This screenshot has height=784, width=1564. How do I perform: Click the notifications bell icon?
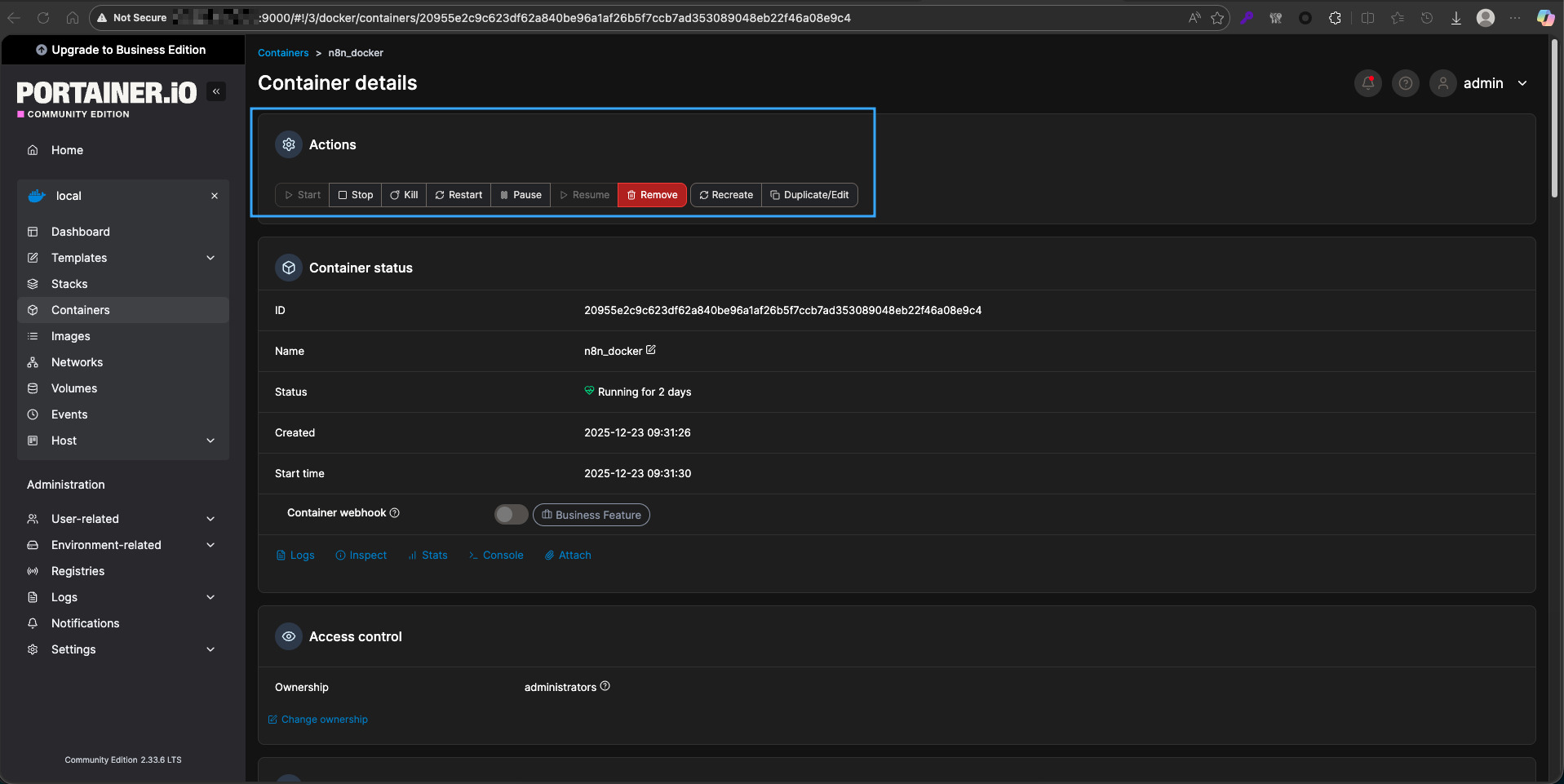tap(1368, 83)
